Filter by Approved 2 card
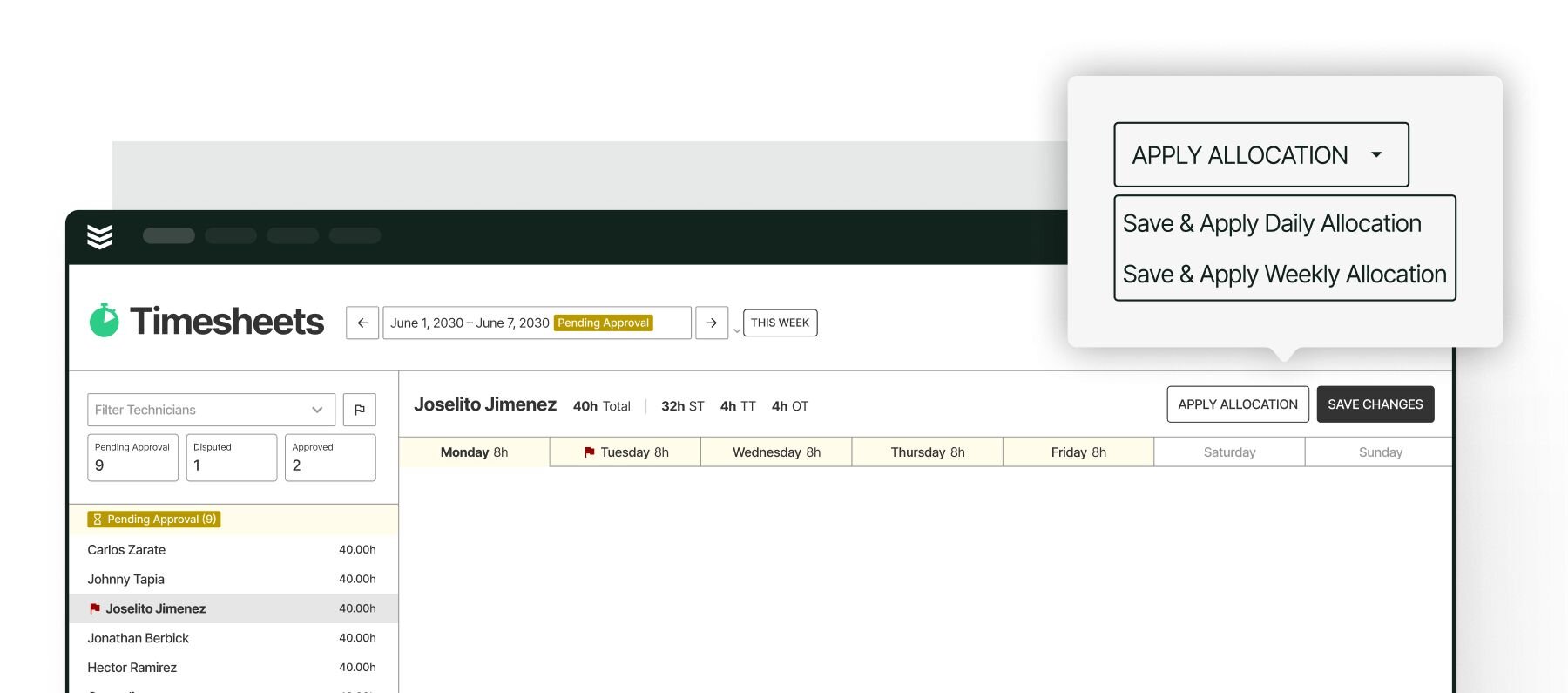This screenshot has height=693, width=1568. click(x=330, y=458)
